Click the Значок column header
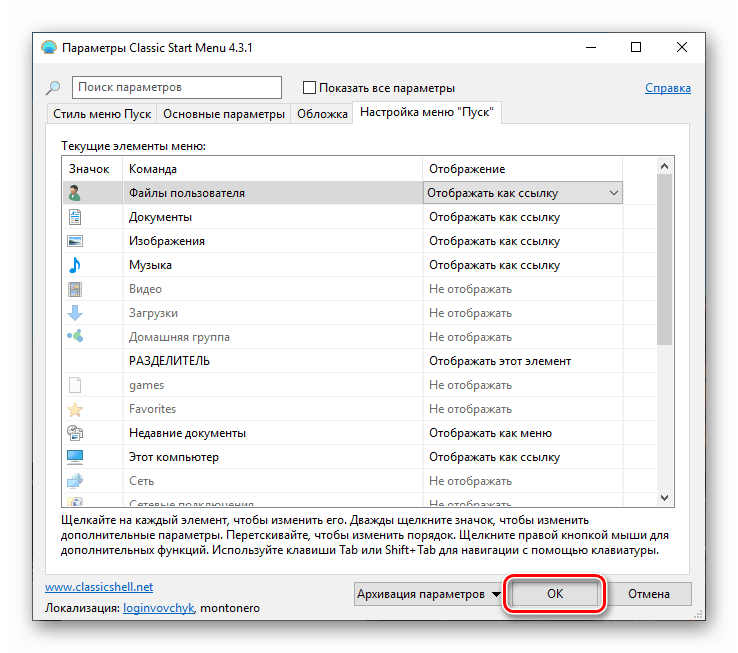The image size is (738, 653). 92,169
